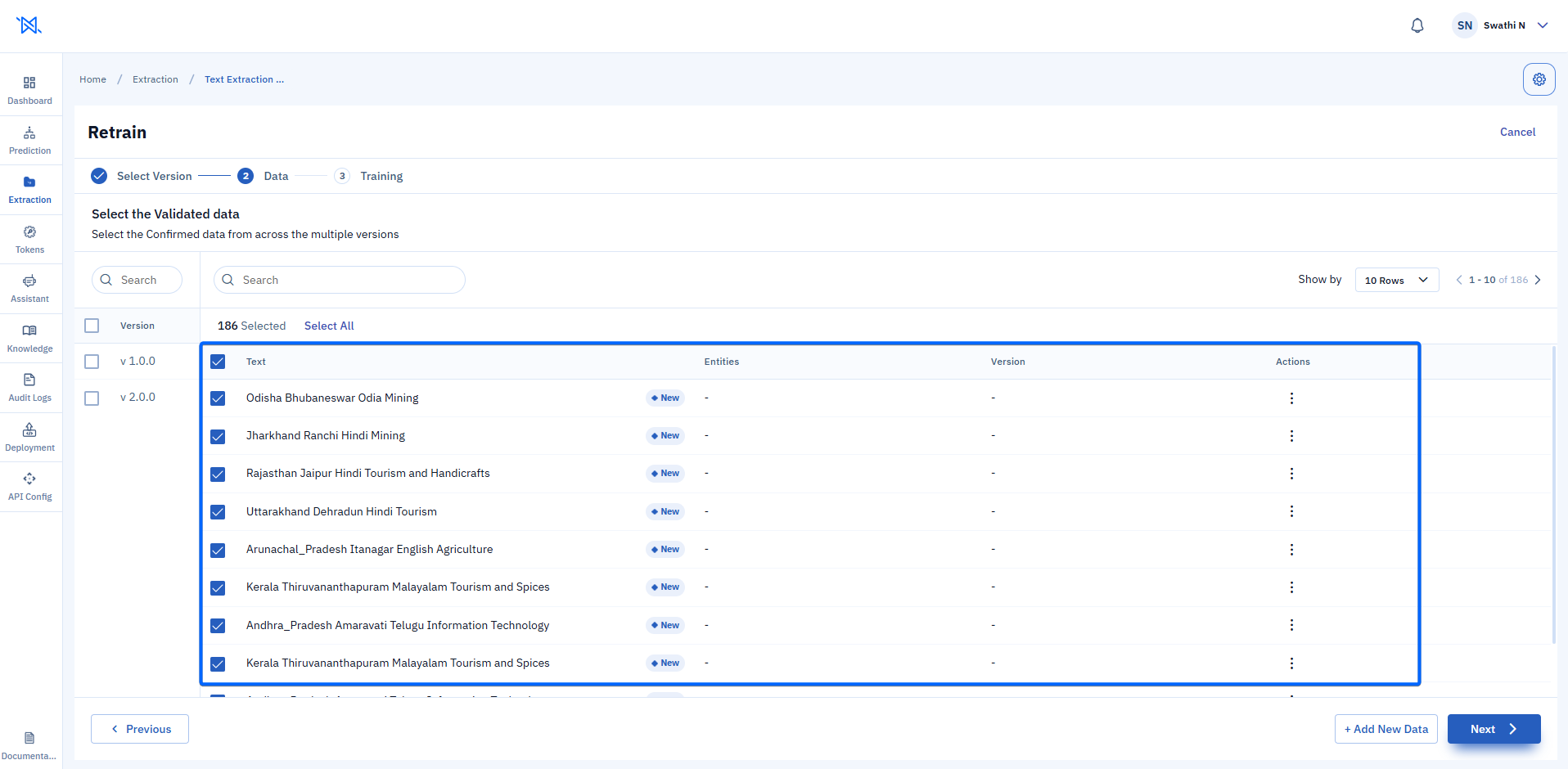The height and width of the screenshot is (769, 1568).
Task: Go to previous page of rows arrow
Action: tap(1459, 280)
